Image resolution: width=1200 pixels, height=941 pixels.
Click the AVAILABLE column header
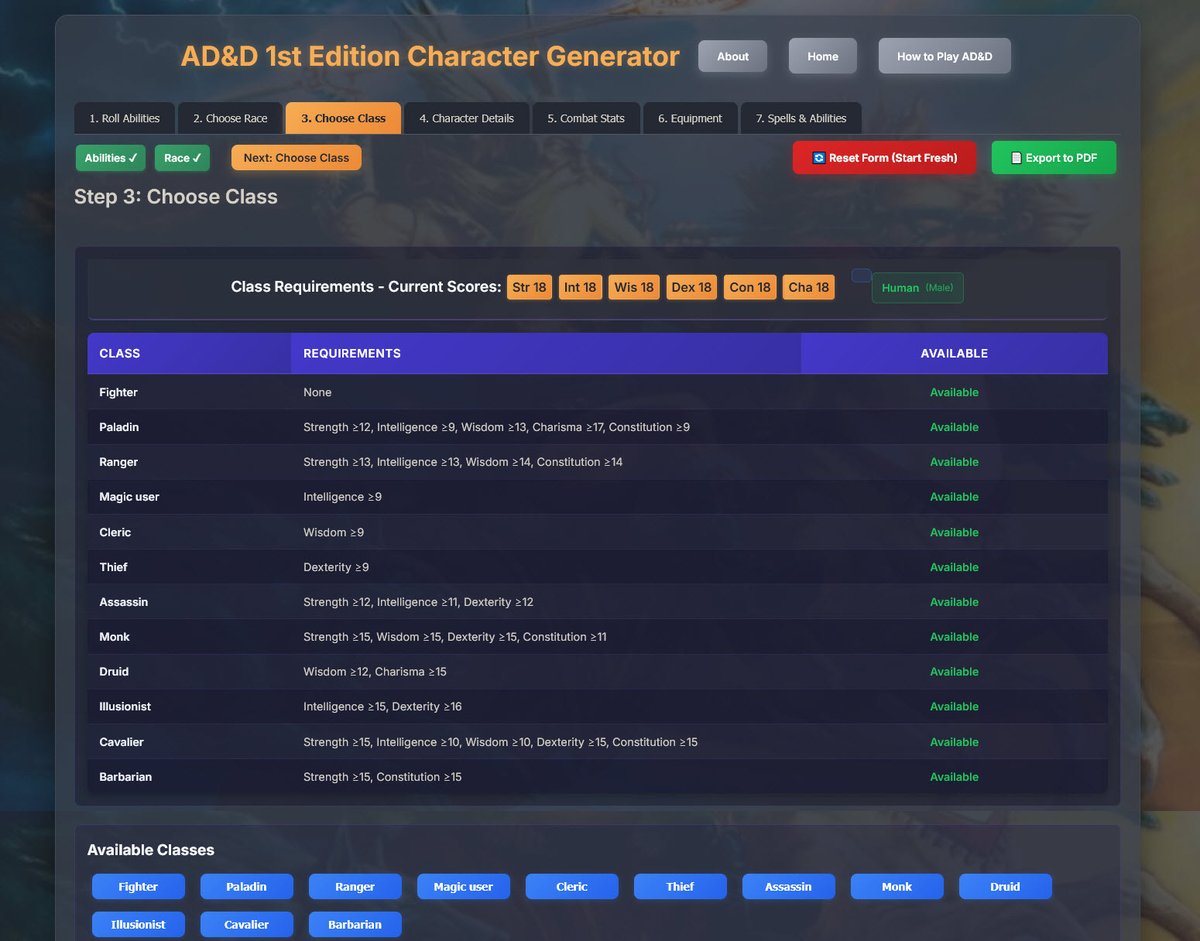tap(954, 353)
